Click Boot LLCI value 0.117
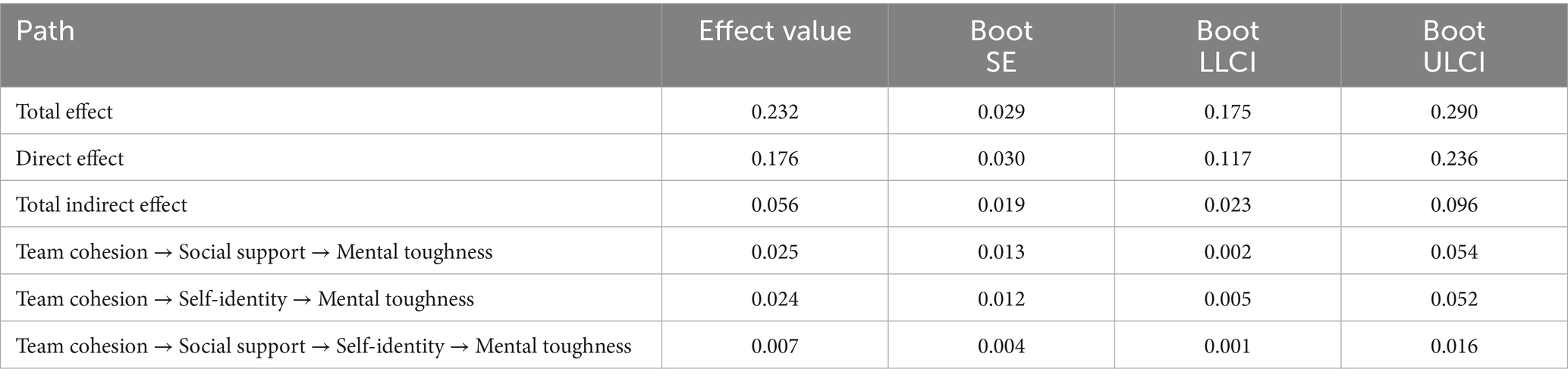This screenshot has height=382, width=1568. 1227,159
